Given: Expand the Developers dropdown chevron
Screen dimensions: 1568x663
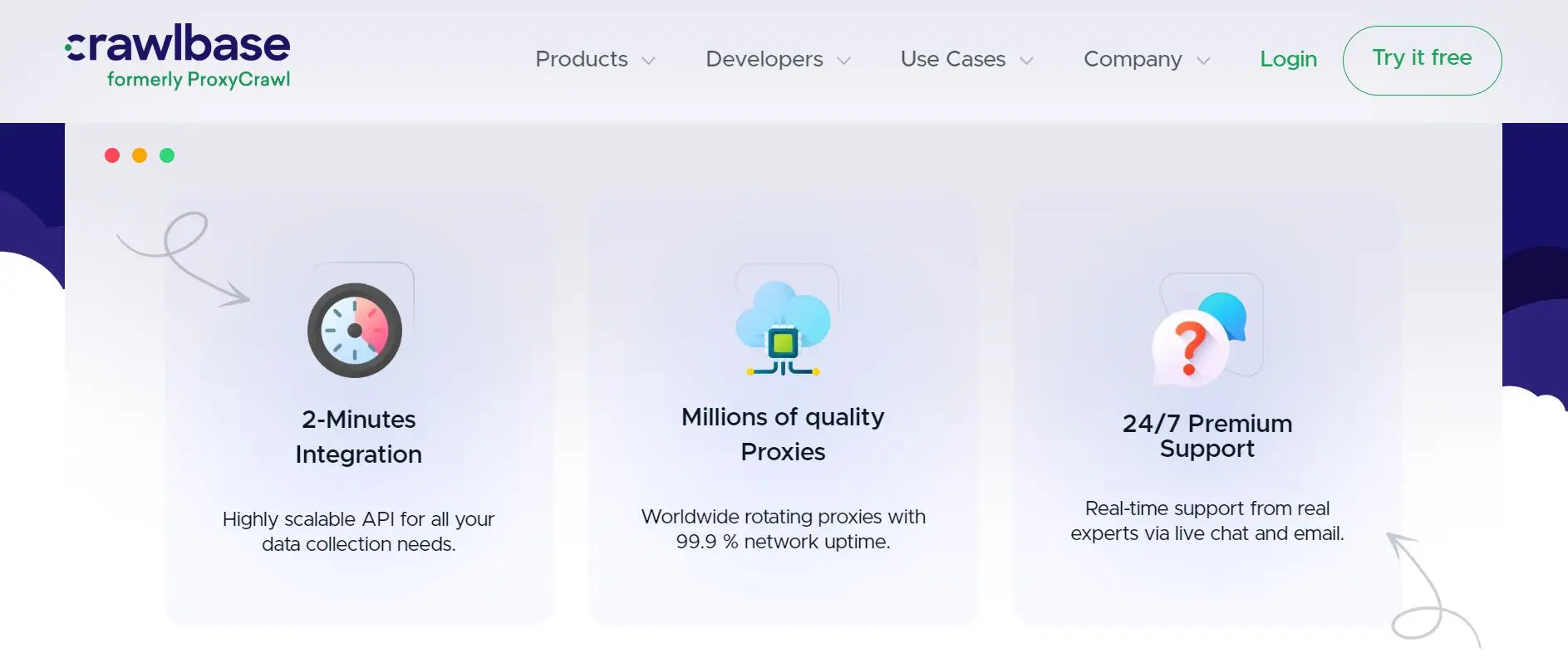Looking at the screenshot, I should 843,61.
